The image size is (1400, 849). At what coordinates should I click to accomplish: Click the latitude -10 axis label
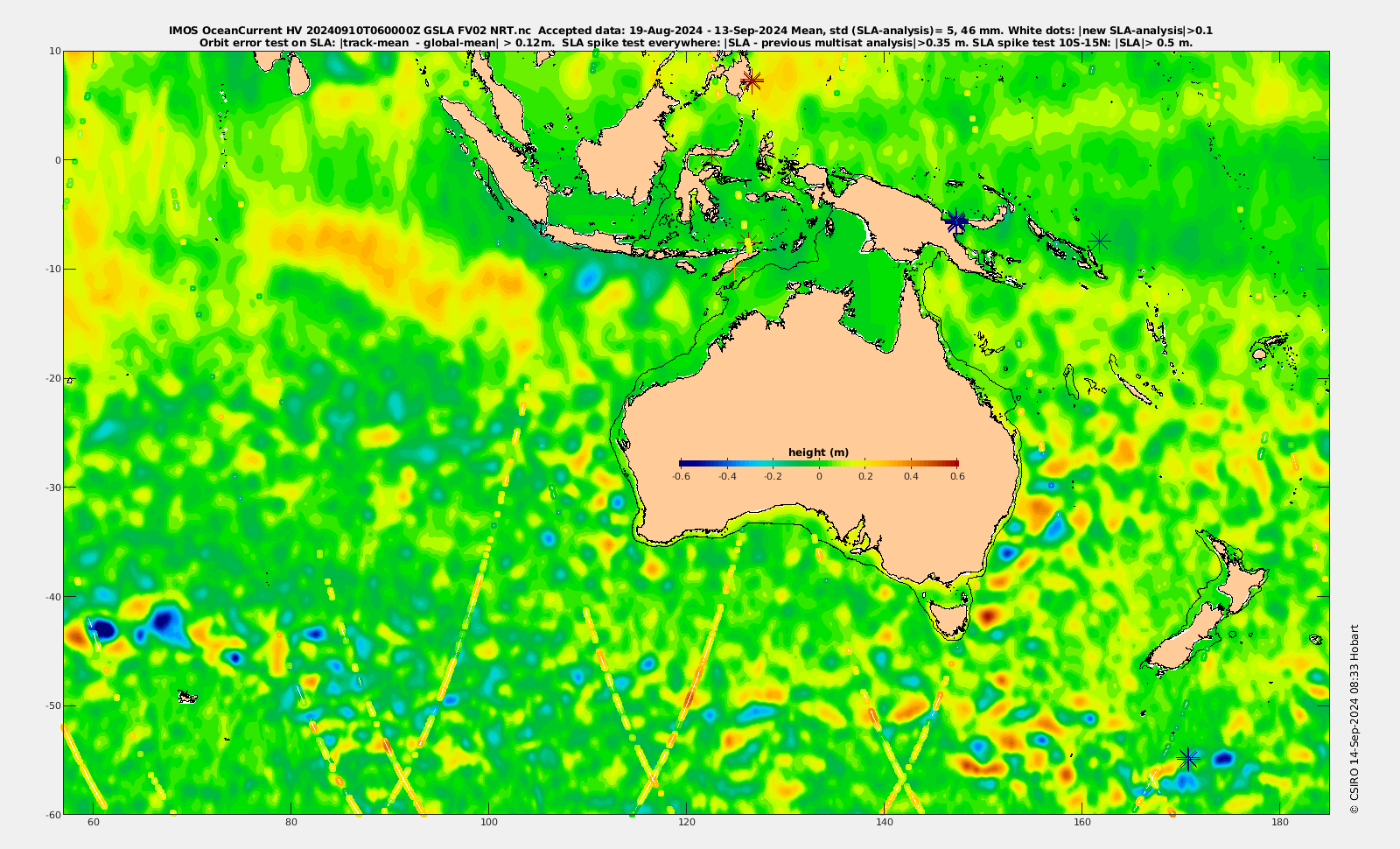point(53,269)
